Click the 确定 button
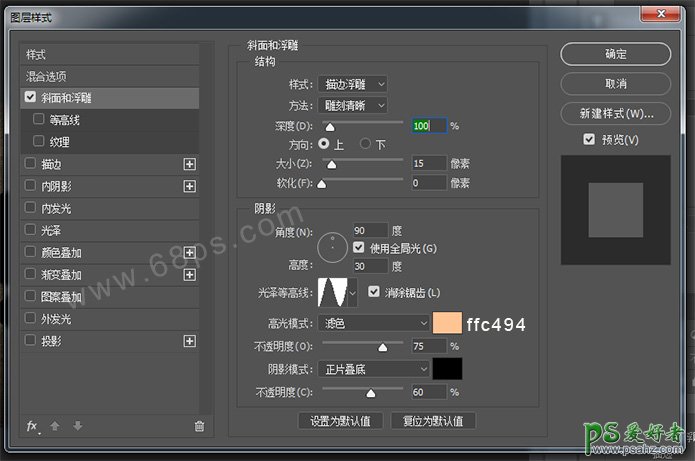This screenshot has height=461, width=695. (616, 54)
